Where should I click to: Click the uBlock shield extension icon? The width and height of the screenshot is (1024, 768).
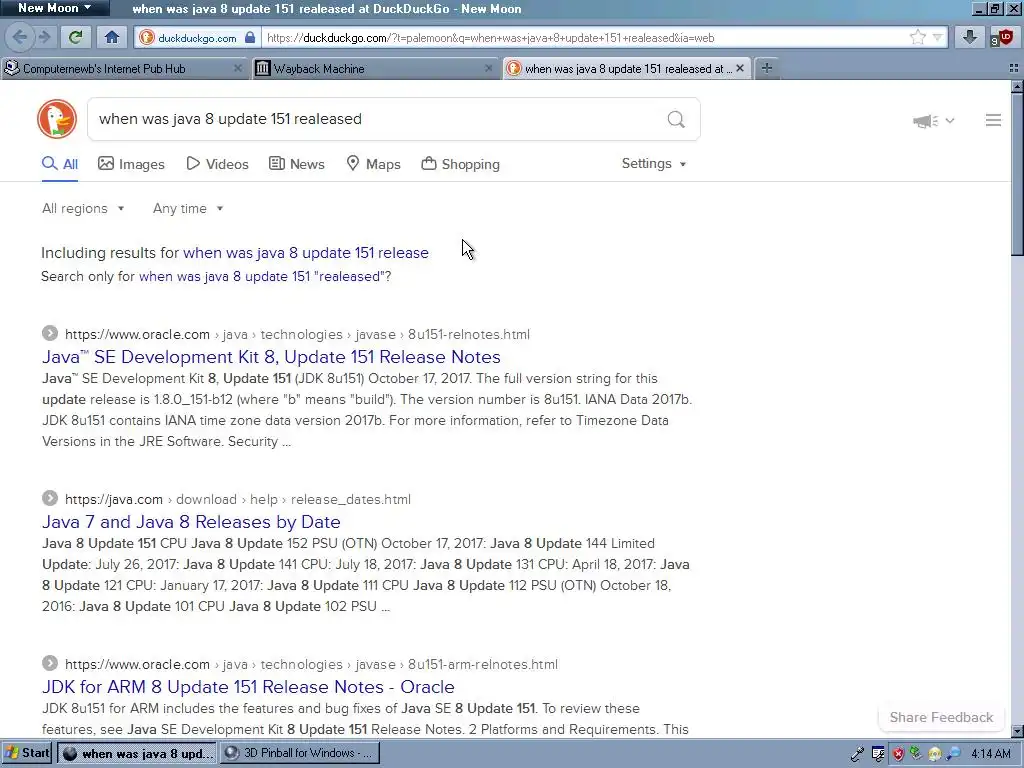[1002, 37]
